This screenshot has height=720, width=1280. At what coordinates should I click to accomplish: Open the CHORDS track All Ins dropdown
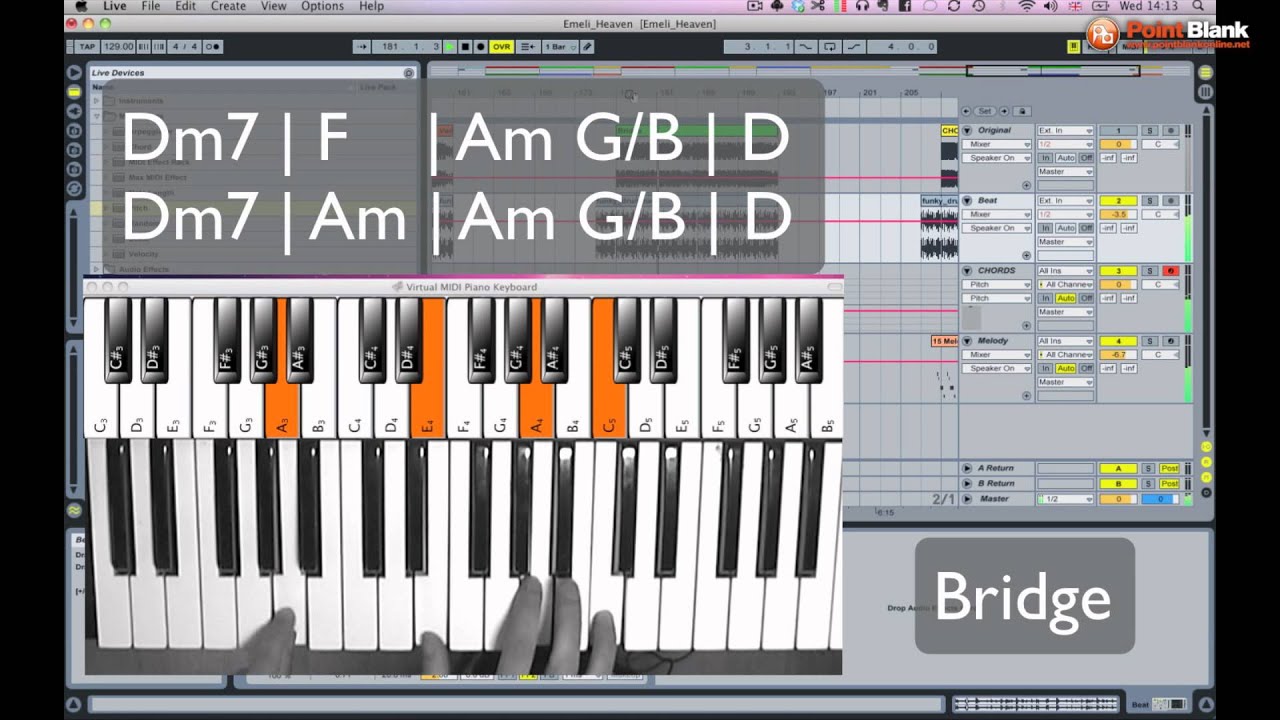coord(1065,270)
